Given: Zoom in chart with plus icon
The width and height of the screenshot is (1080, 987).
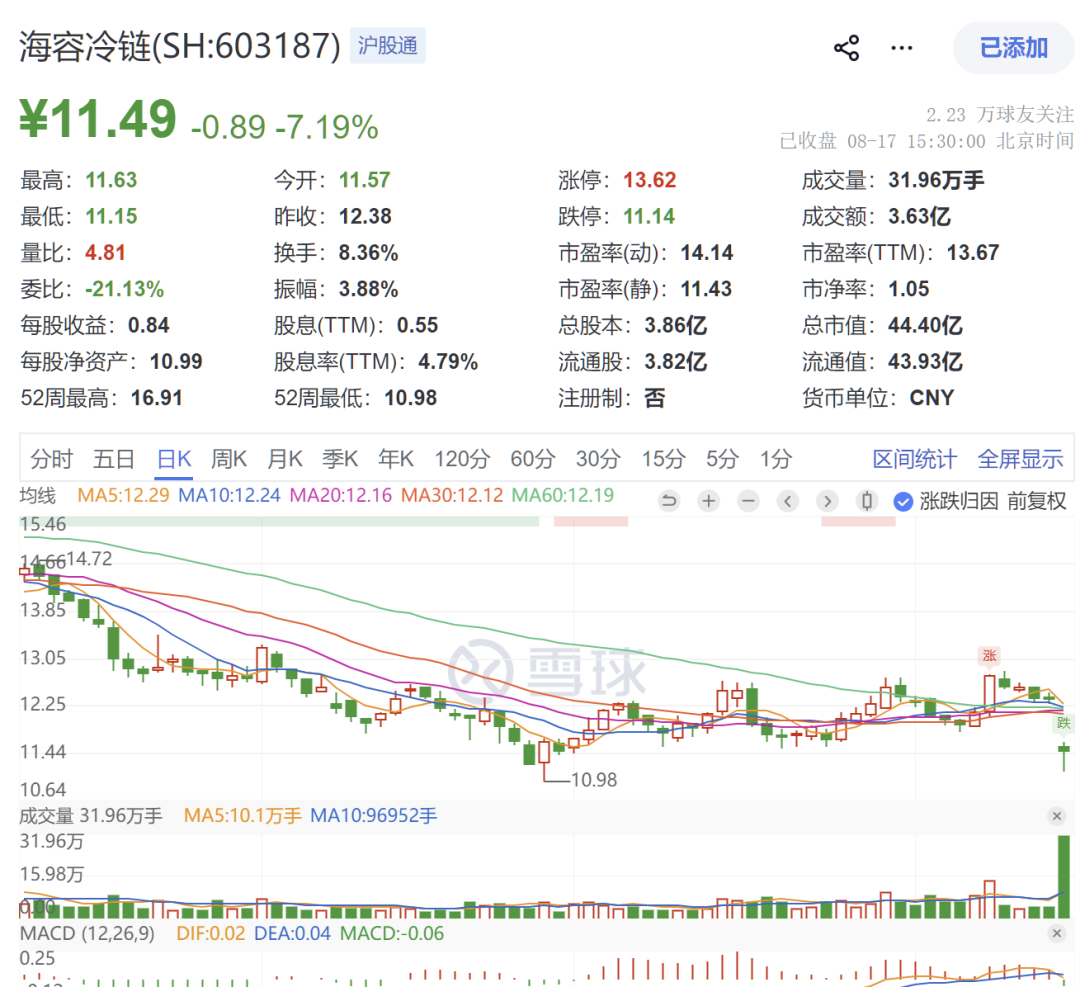Looking at the screenshot, I should click(x=708, y=501).
